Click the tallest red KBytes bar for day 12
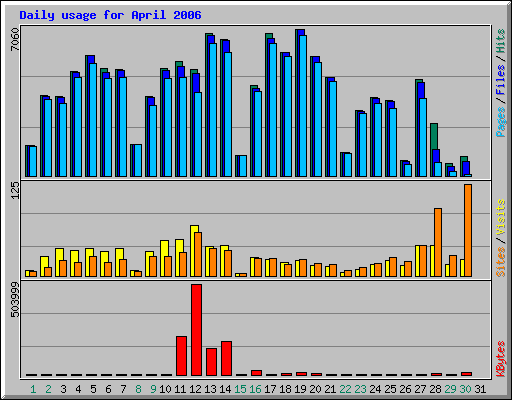 pyautogui.click(x=196, y=330)
